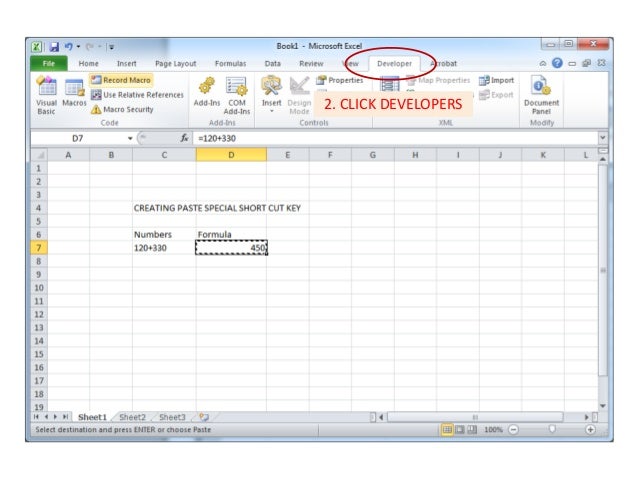Click Record Macro

click(121, 80)
